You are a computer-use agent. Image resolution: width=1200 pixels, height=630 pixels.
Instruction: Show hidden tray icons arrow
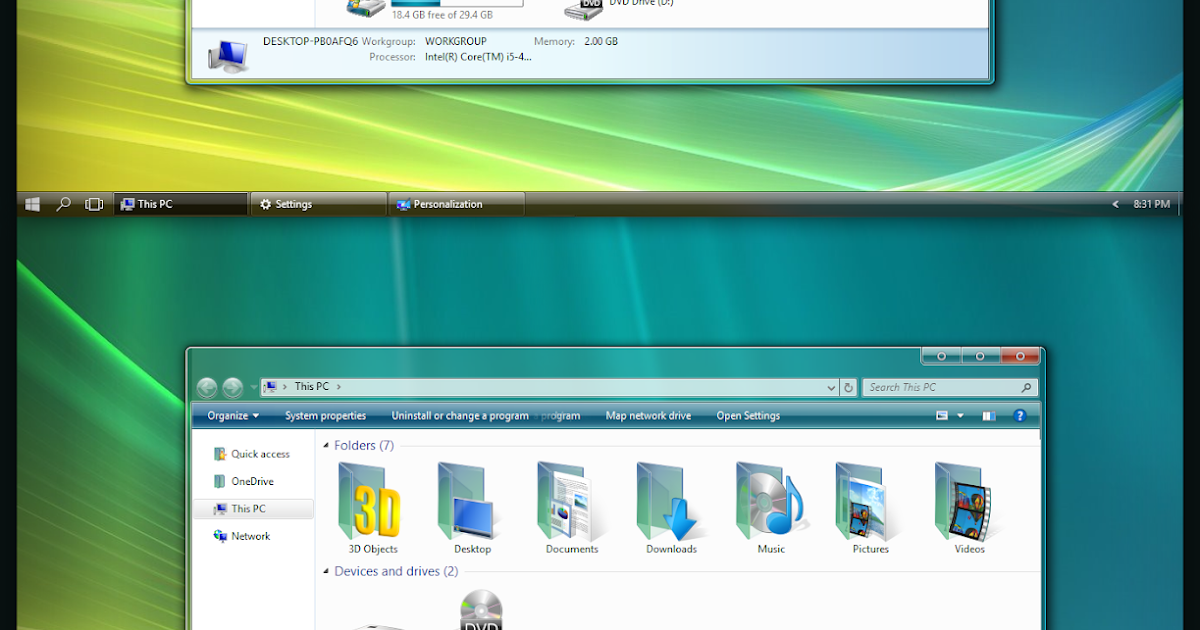(1116, 204)
